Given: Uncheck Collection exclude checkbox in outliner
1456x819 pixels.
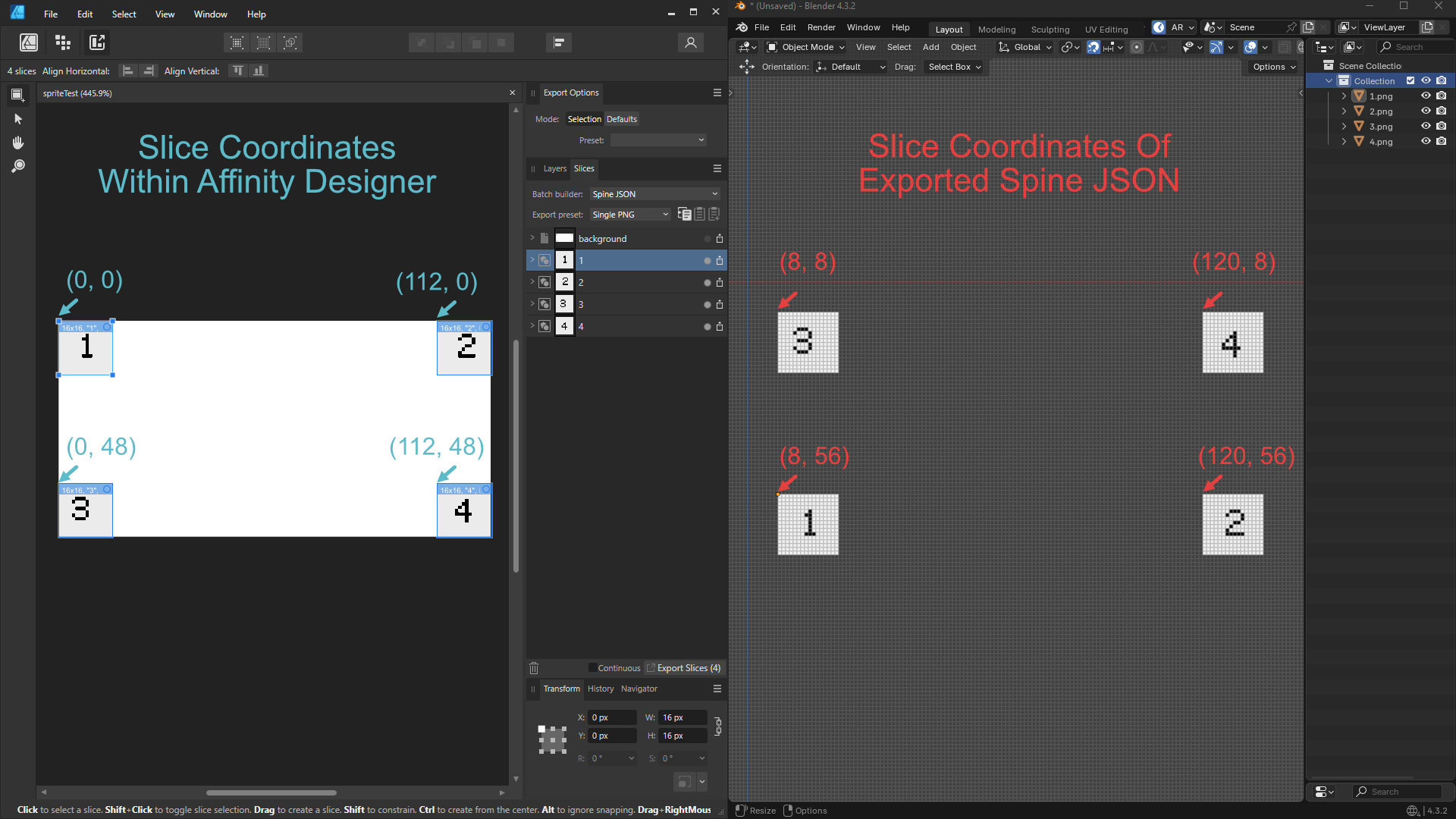Looking at the screenshot, I should point(1410,80).
